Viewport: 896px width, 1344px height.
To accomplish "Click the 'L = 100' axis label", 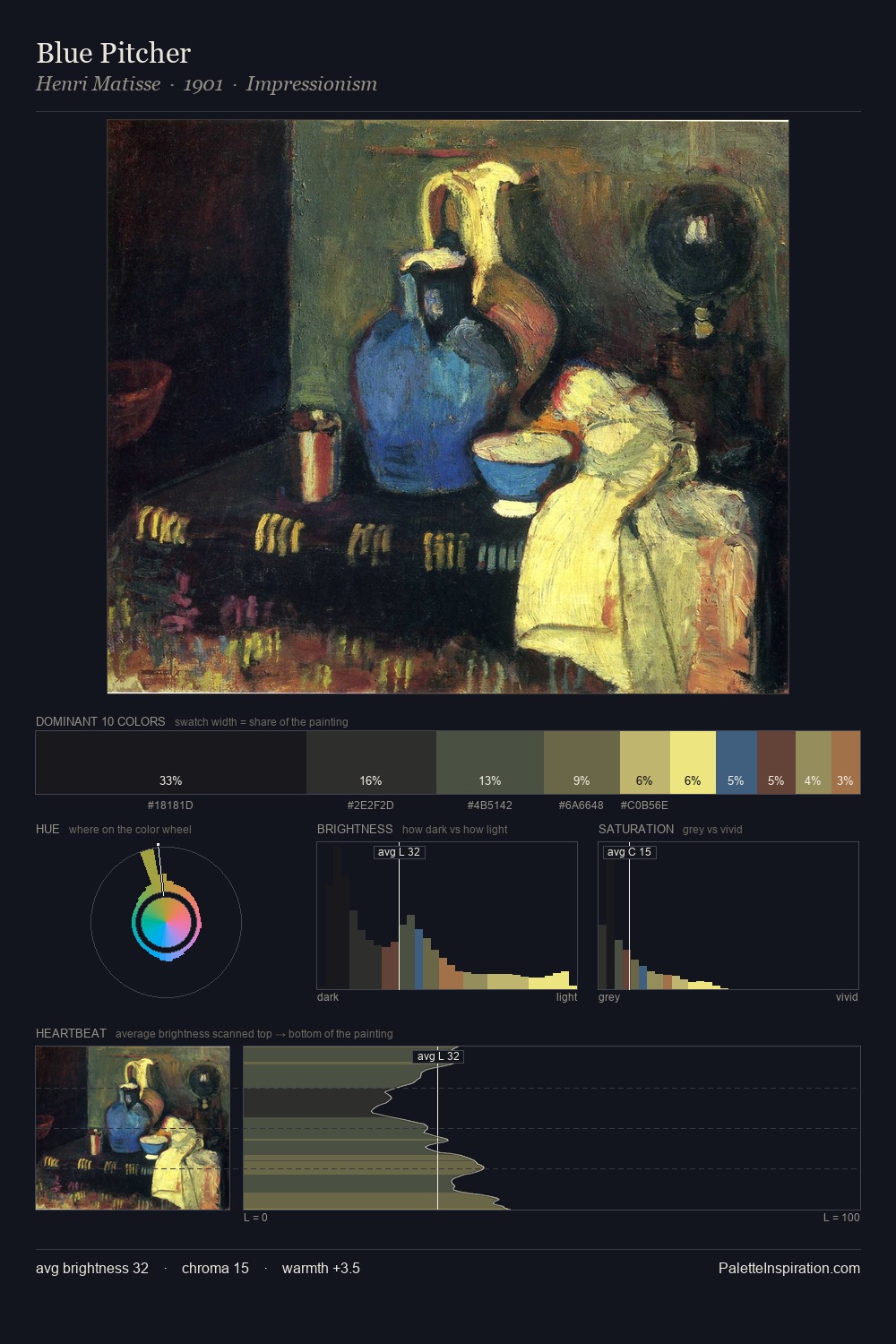I will point(841,1218).
